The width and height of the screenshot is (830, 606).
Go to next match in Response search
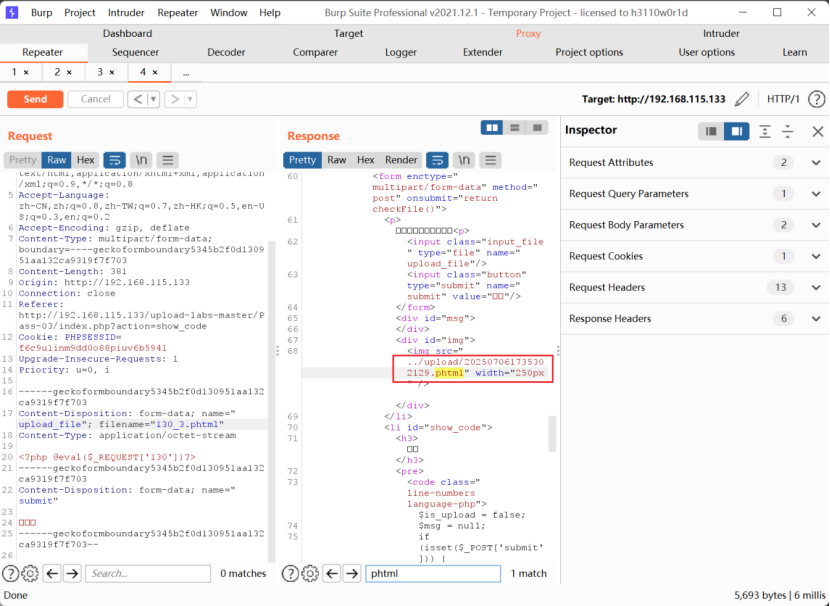tap(352, 573)
